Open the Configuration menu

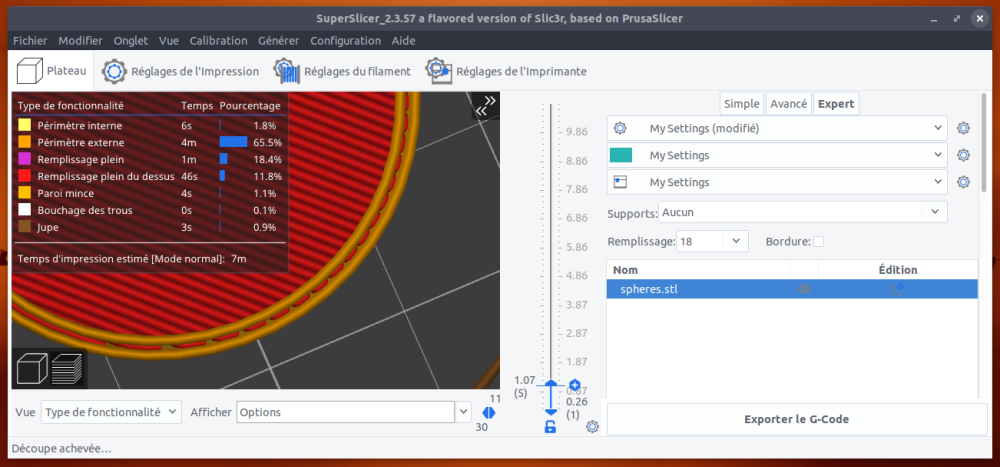pyautogui.click(x=346, y=41)
